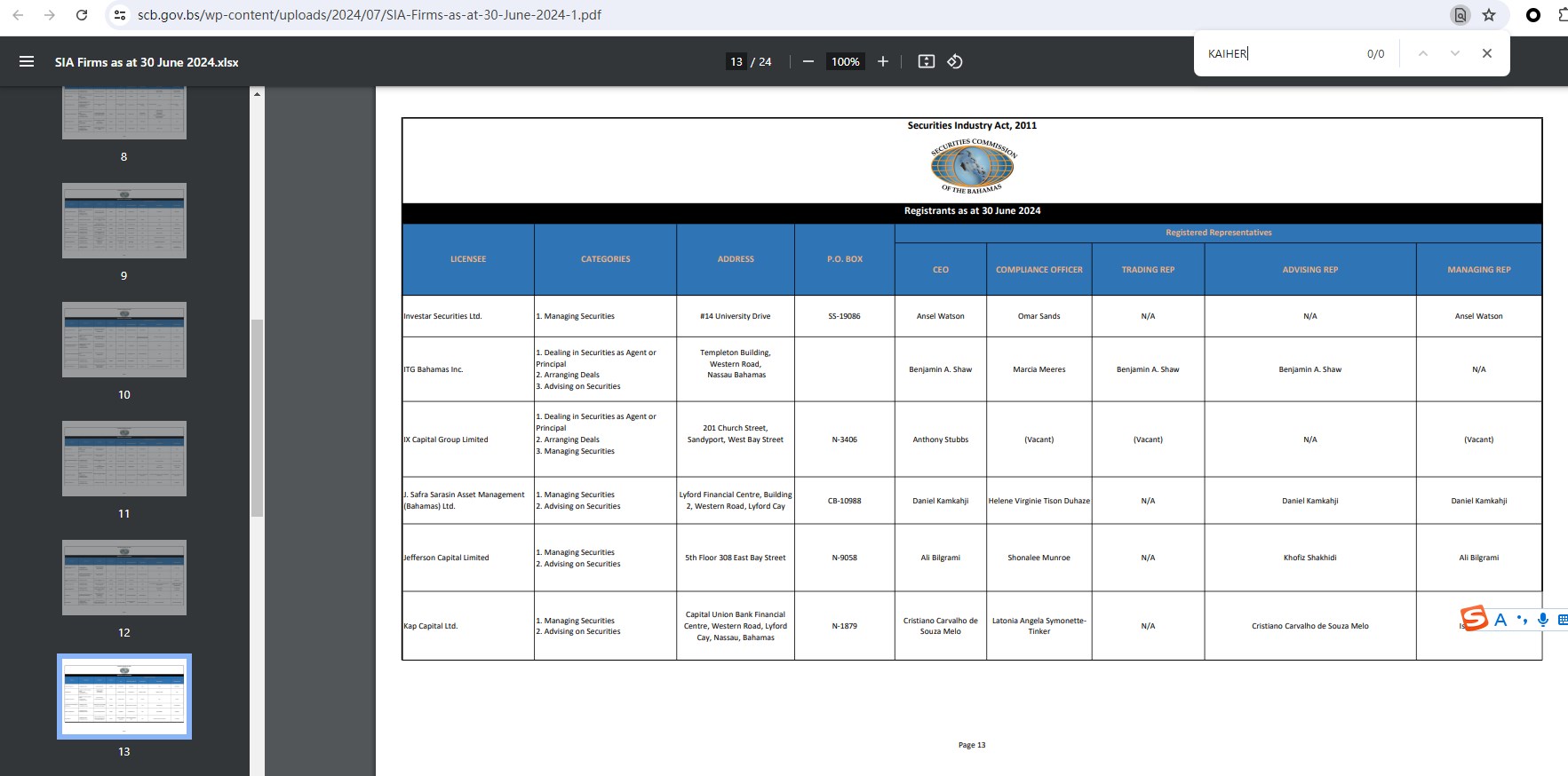
Task: Open page 10 thumbnail
Action: [x=124, y=339]
